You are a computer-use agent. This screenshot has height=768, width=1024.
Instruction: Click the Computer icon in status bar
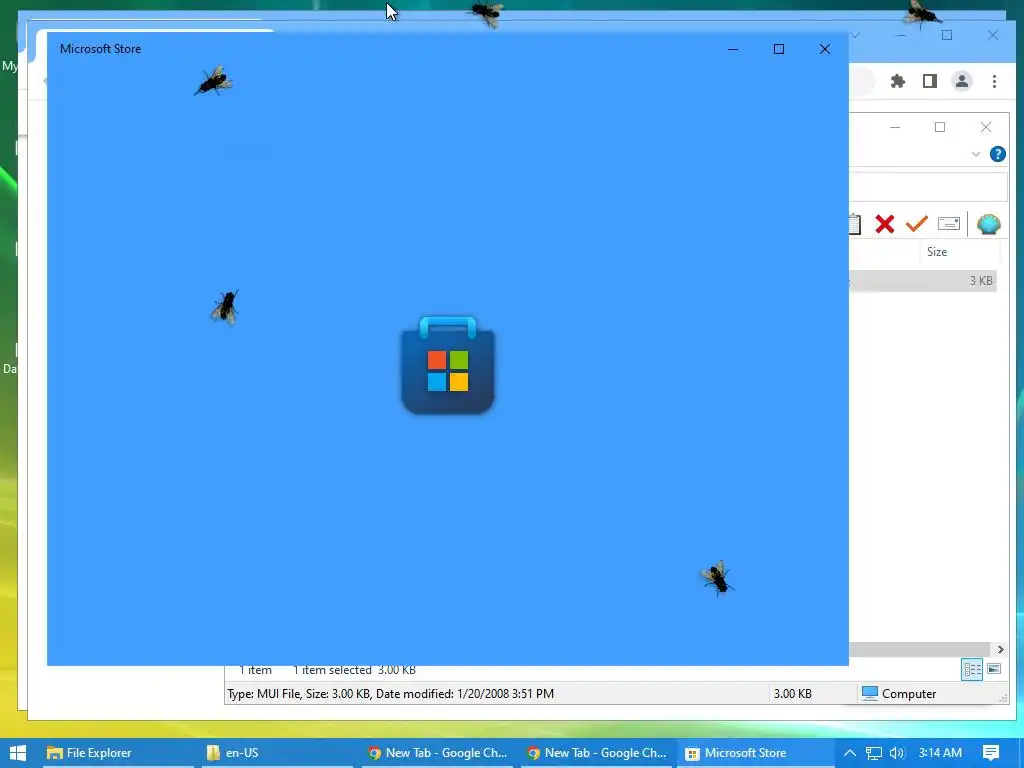click(x=870, y=694)
